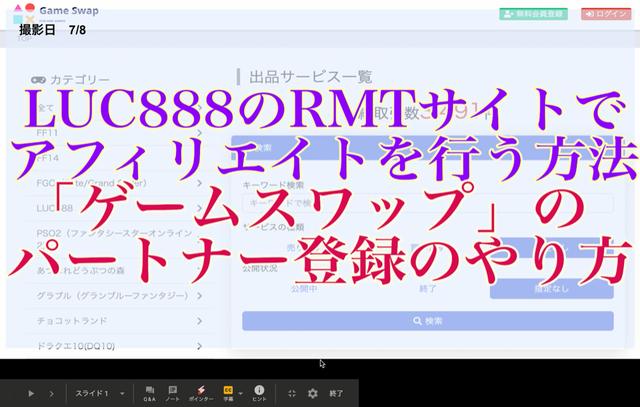Click the wide blue 検索 search button
The height and width of the screenshot is (407, 640).
click(x=427, y=321)
